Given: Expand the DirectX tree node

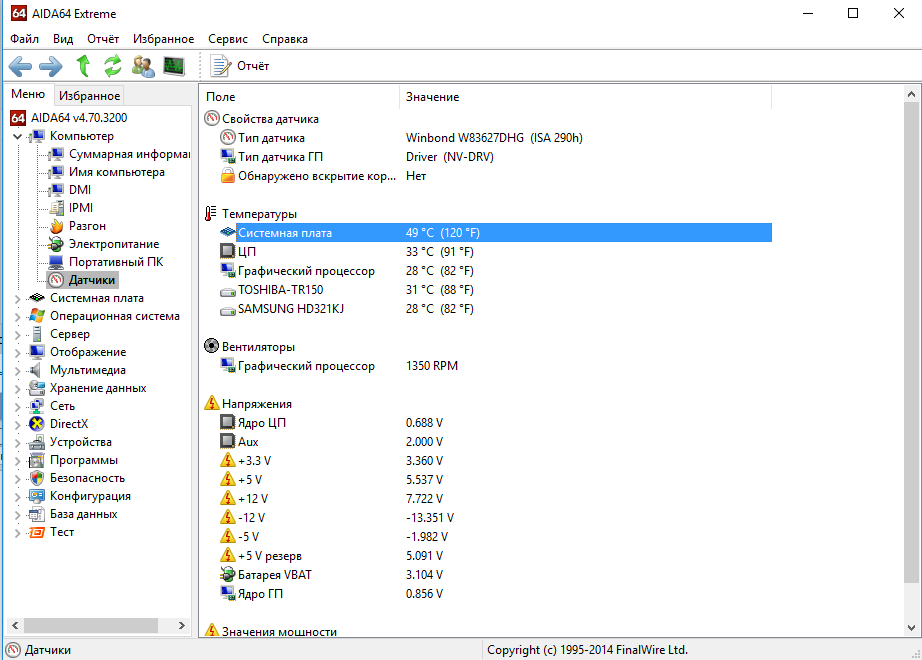Looking at the screenshot, I should [17, 425].
